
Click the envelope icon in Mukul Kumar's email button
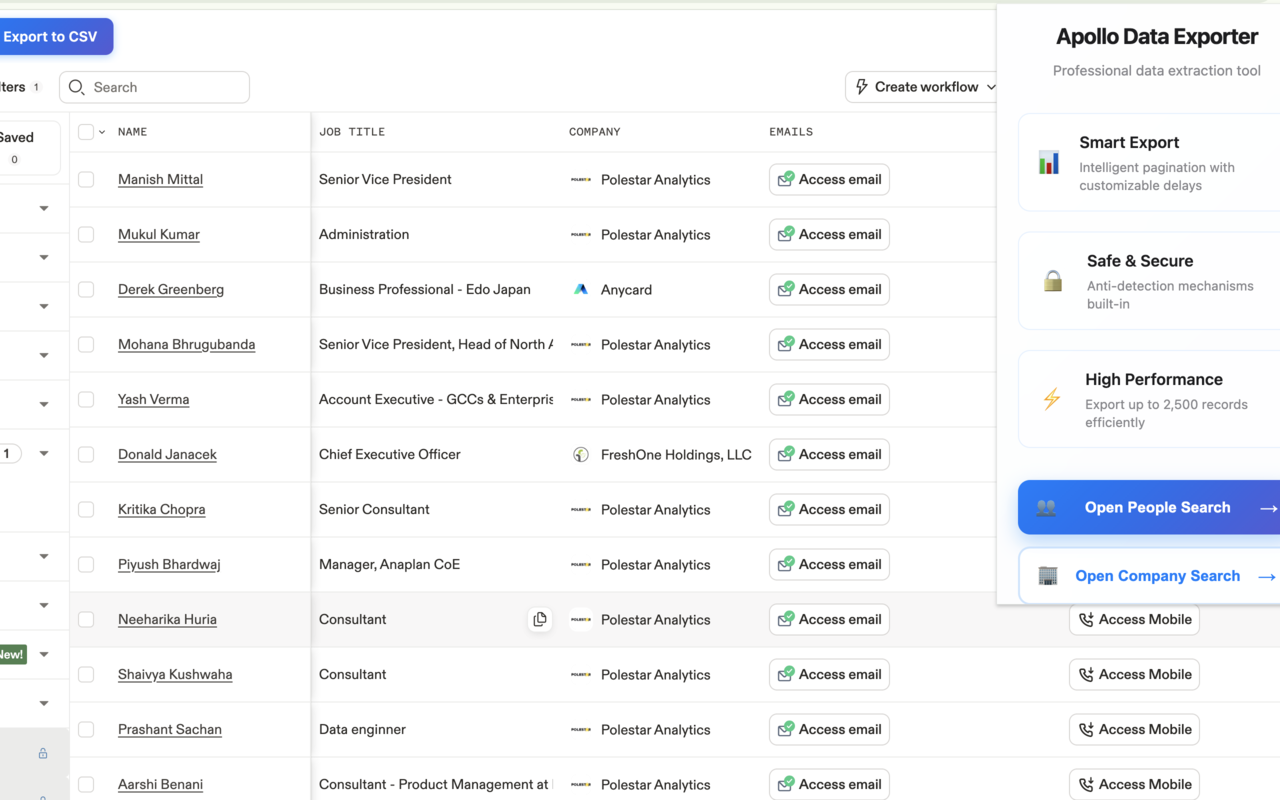pos(786,234)
